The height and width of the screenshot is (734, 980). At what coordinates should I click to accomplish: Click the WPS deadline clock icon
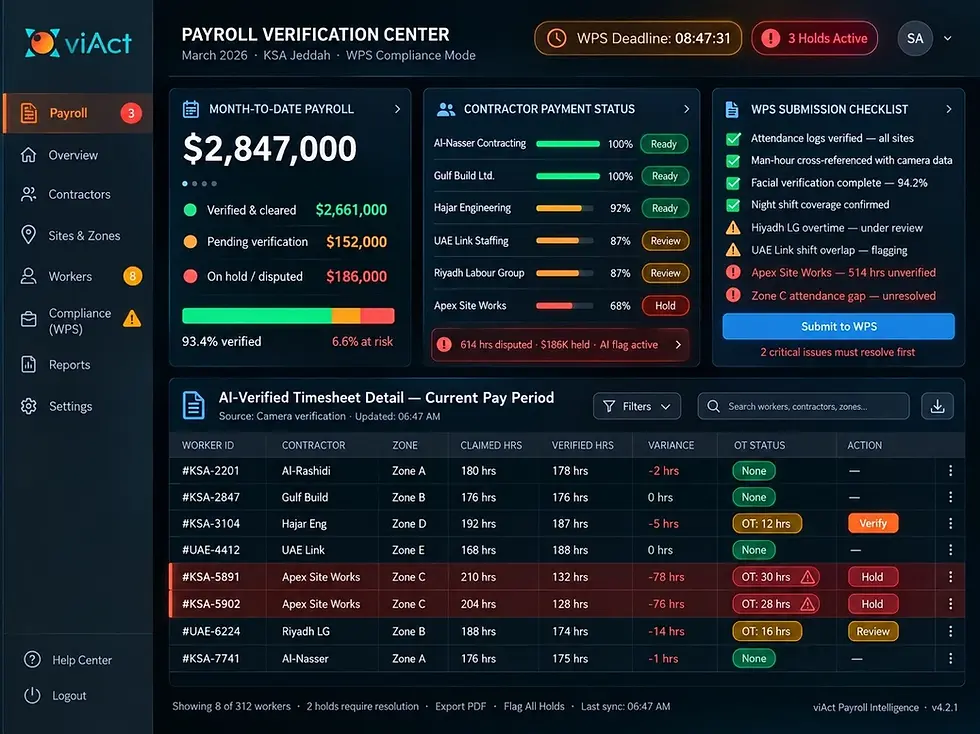point(556,38)
